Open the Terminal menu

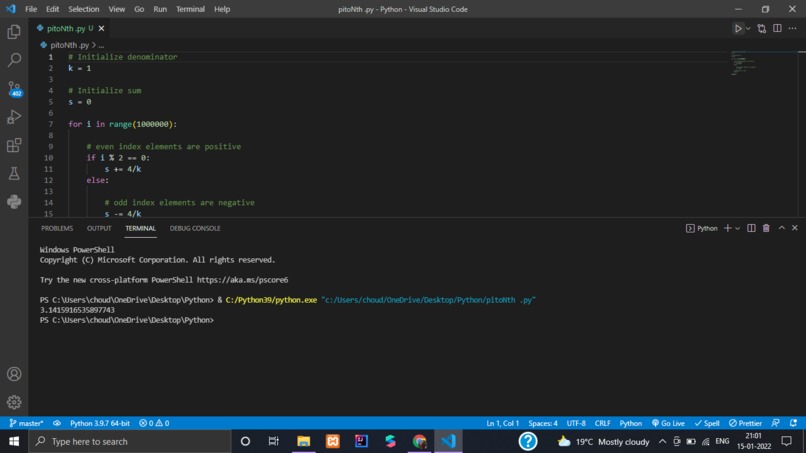[x=190, y=9]
